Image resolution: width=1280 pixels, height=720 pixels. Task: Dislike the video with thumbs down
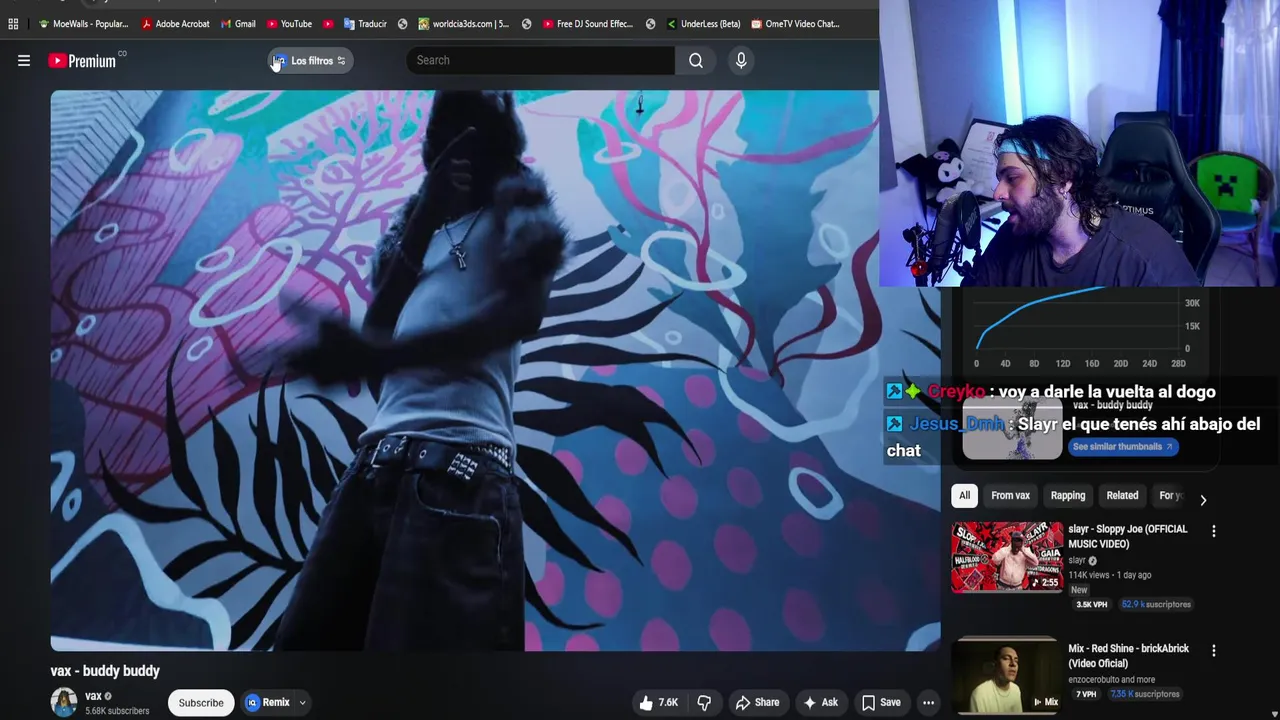coord(704,702)
